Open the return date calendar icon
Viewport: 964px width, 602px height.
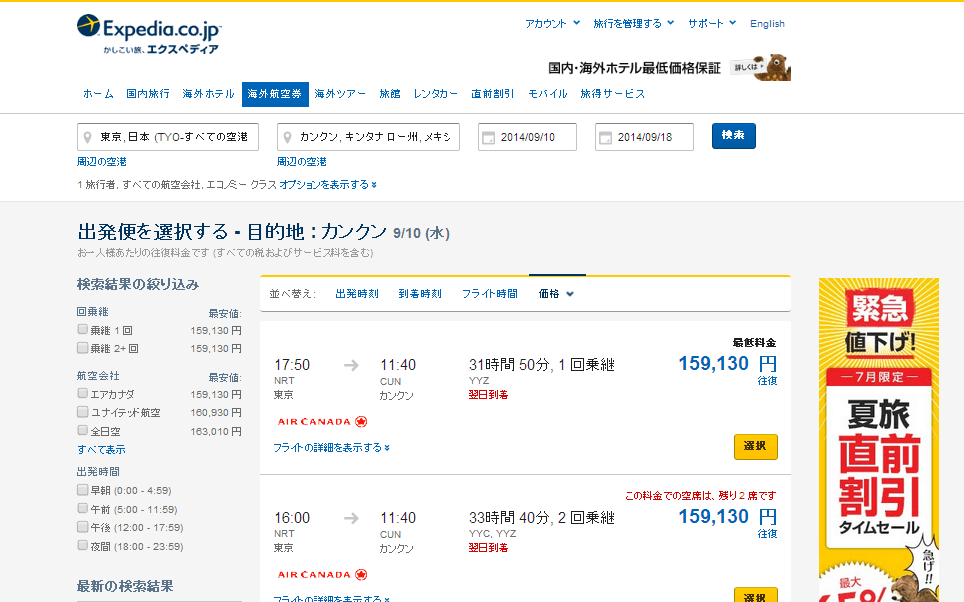coord(606,137)
